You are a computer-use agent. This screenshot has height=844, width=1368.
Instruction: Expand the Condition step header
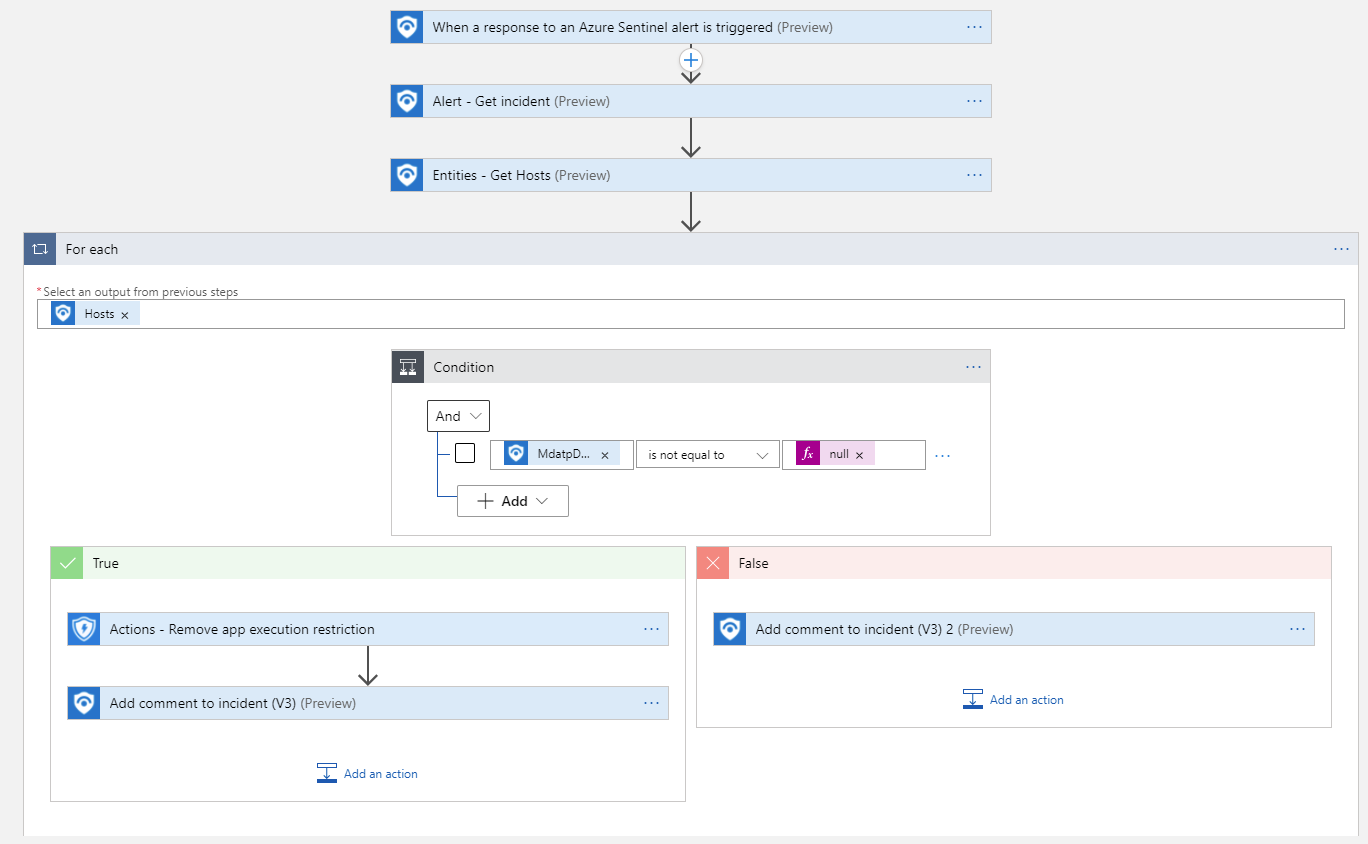tap(691, 367)
